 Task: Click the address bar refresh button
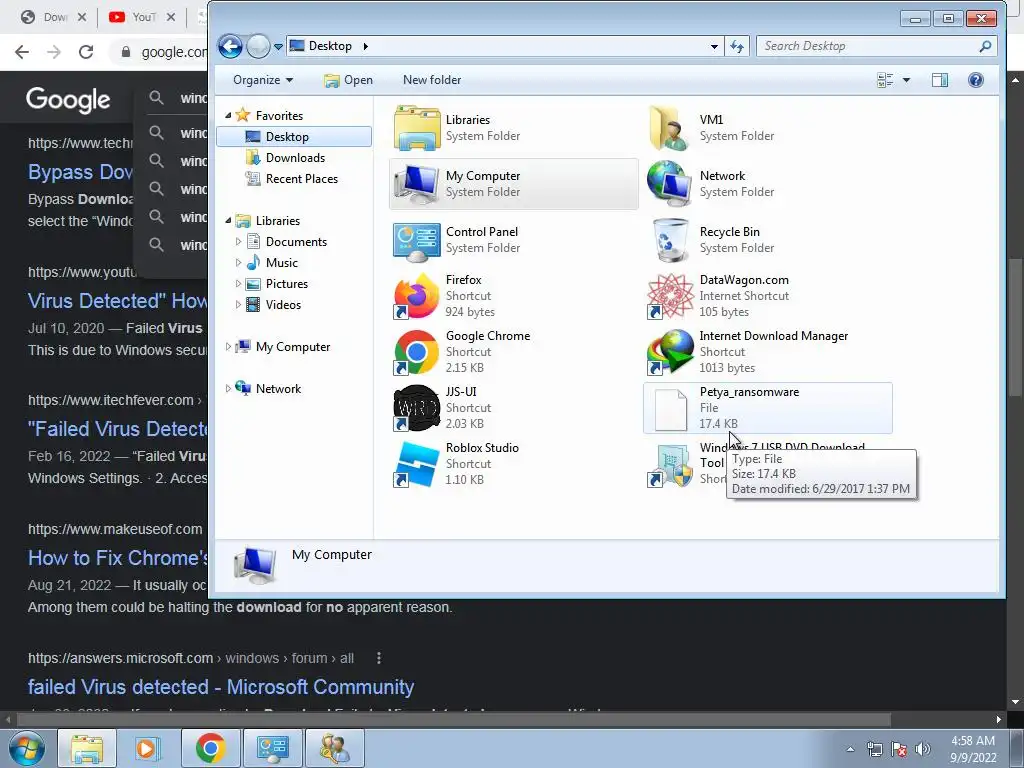pos(737,46)
